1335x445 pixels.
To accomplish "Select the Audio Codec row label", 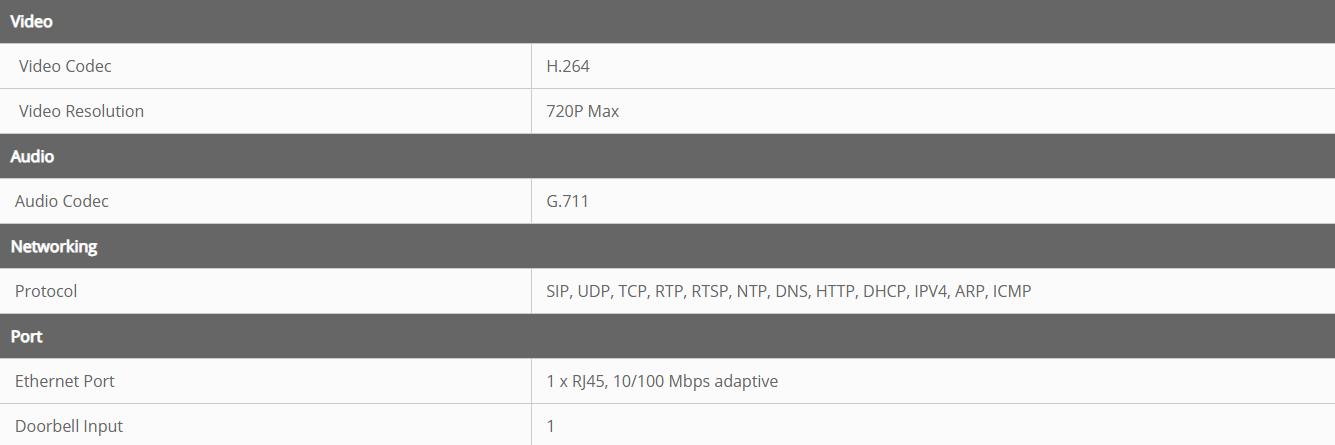I will (62, 201).
